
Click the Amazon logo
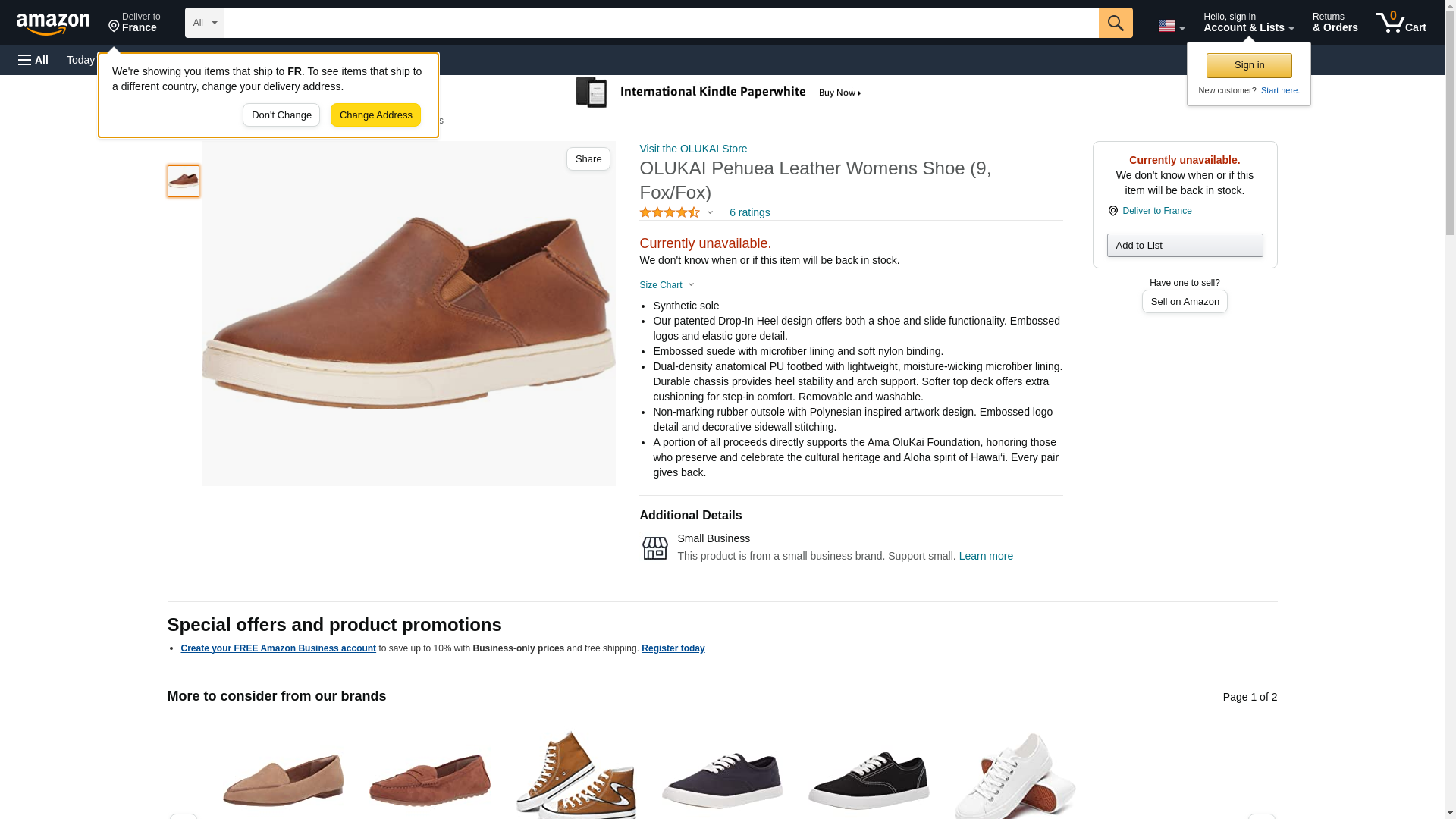(x=53, y=24)
